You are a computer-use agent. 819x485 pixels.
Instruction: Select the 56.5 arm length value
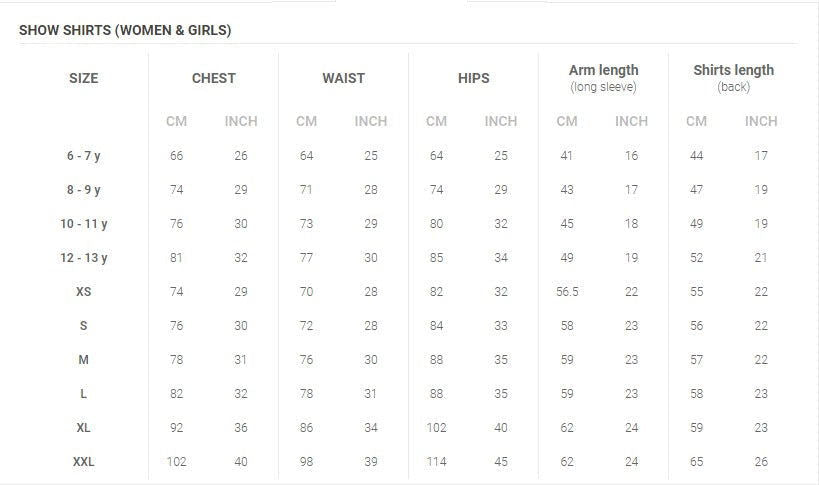(x=567, y=292)
